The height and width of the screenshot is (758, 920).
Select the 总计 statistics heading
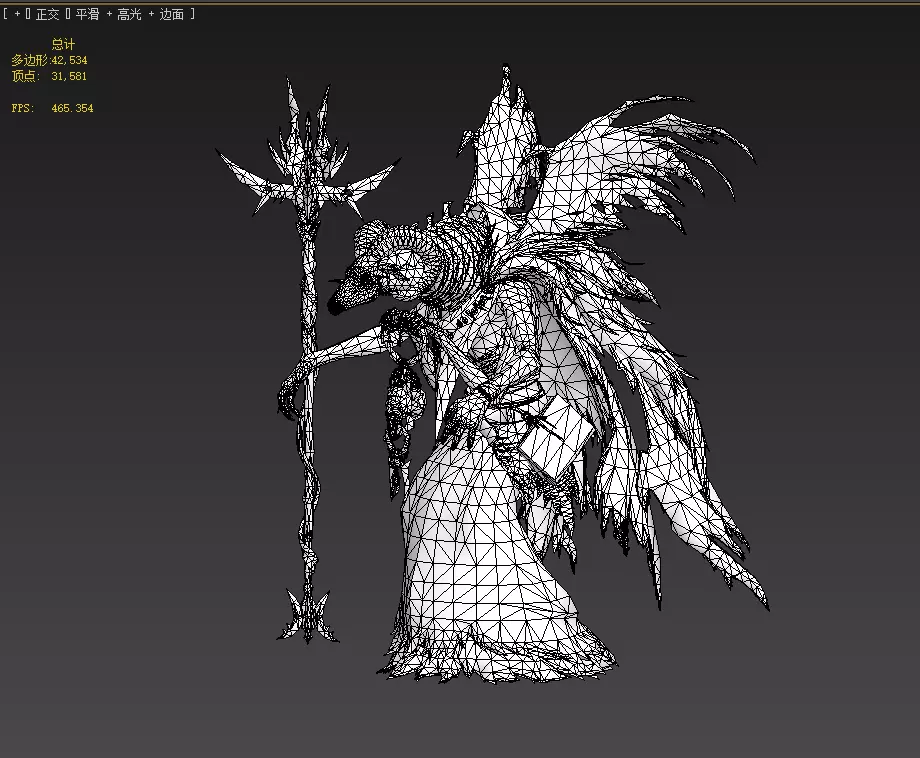63,44
